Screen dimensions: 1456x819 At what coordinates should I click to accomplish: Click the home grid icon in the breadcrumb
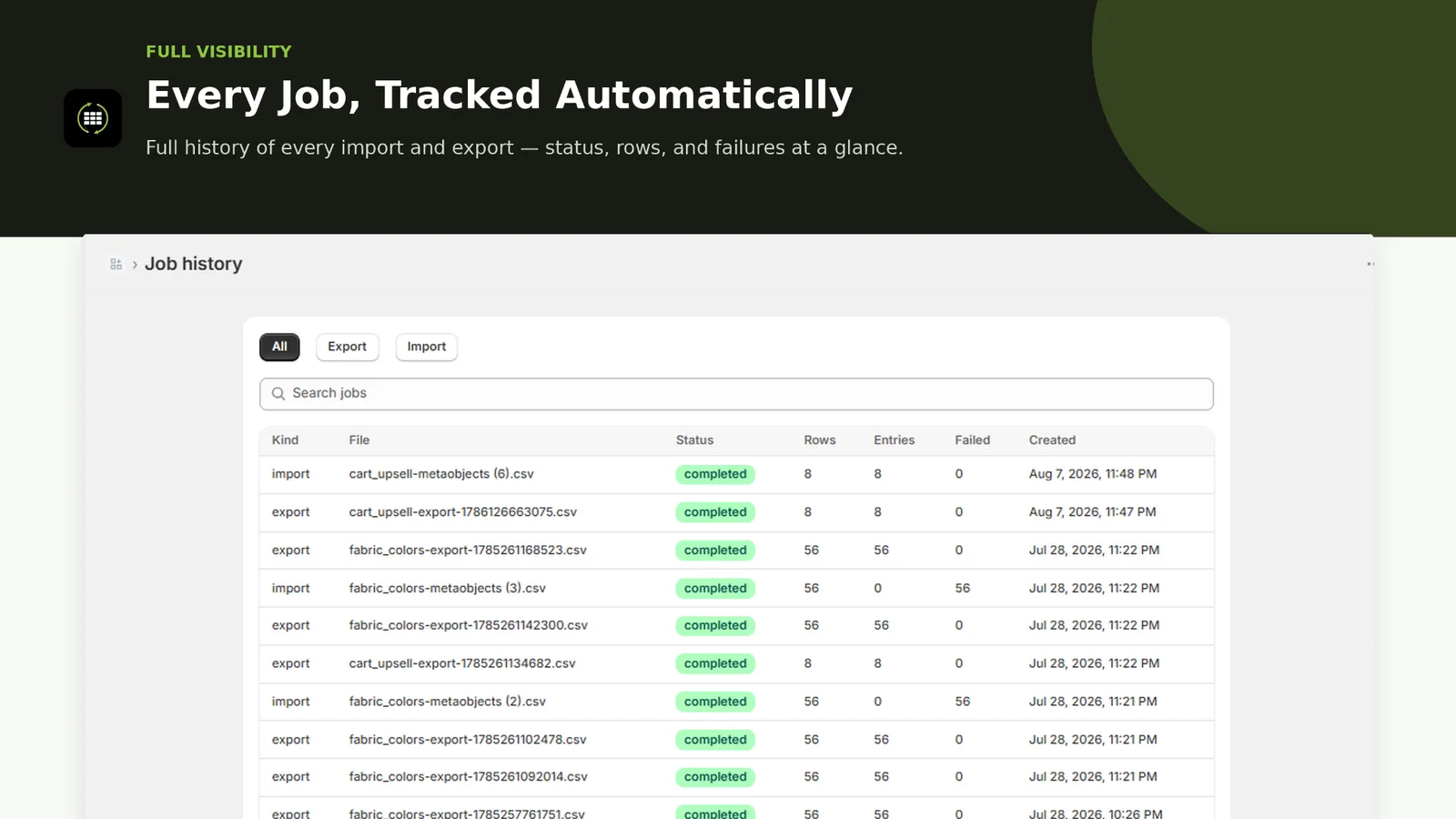tap(116, 264)
